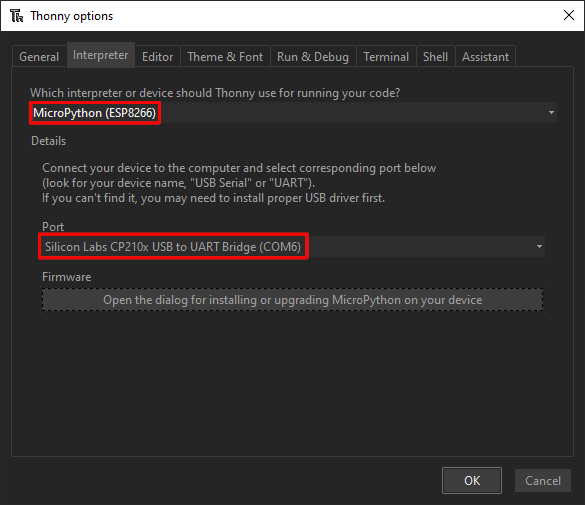Click the Thonny logo icon in title bar
Viewport: 585px width, 505px height.
click(17, 16)
